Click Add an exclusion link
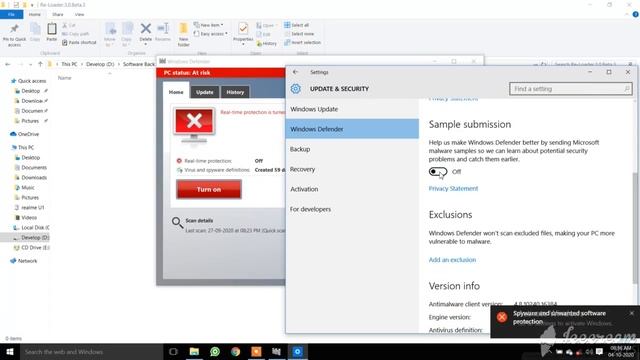The width and height of the screenshot is (640, 360). (452, 260)
